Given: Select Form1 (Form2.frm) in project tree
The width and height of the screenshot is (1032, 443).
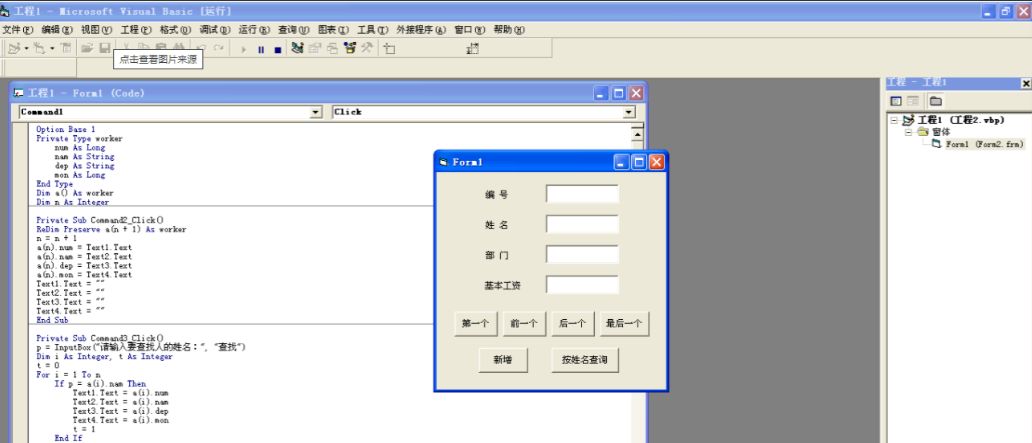Looking at the screenshot, I should [985, 144].
